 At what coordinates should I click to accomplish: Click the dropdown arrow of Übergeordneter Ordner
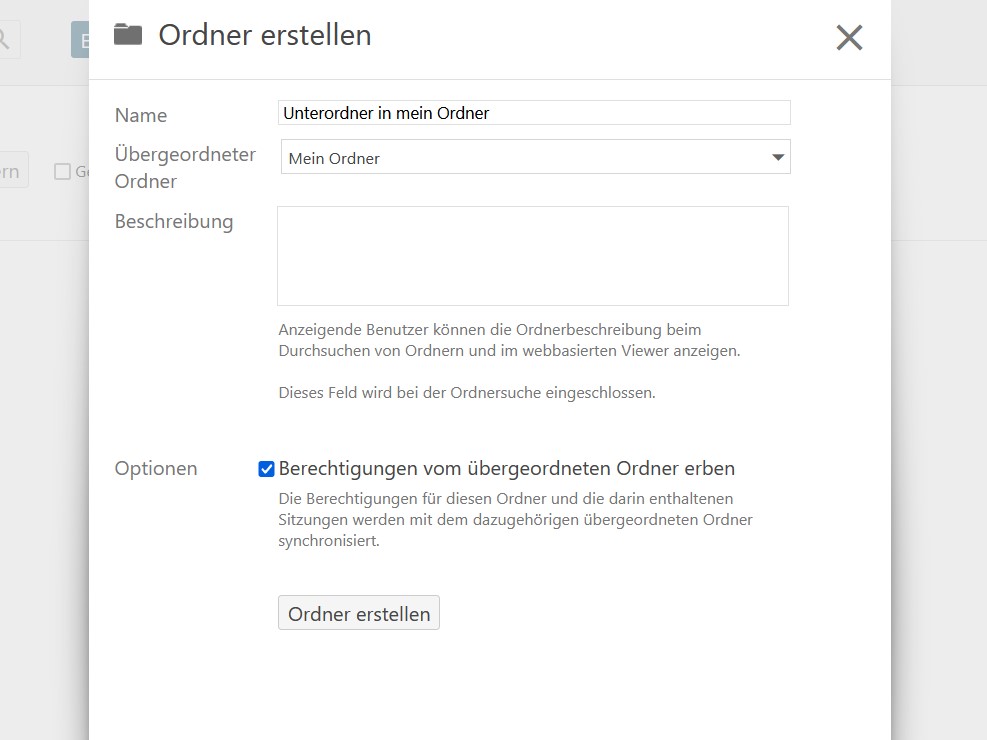778,158
